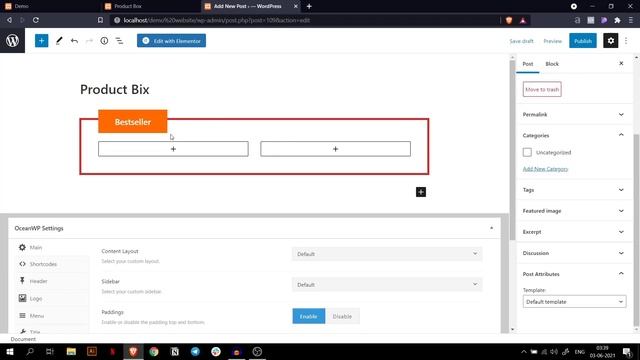Enable Paddings in OceanWP settings
This screenshot has width=640, height=360.
click(309, 316)
